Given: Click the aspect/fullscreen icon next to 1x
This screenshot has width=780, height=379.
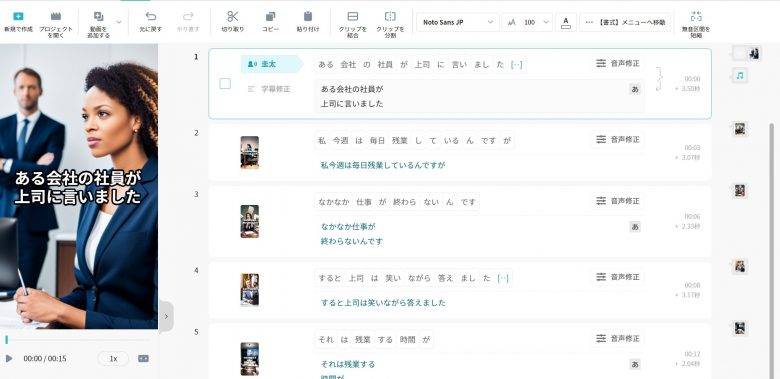Looking at the screenshot, I should (143, 358).
